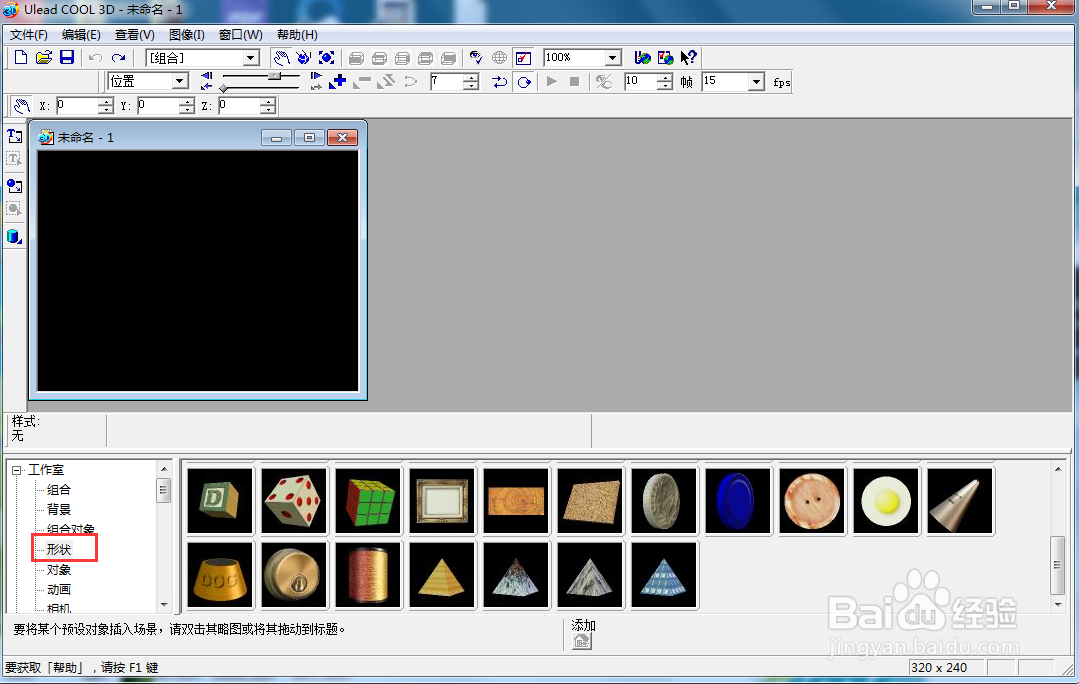Screen dimensions: 1079x684
Task: Click the Edit Text tool in left toolbar
Action: [x=14, y=159]
